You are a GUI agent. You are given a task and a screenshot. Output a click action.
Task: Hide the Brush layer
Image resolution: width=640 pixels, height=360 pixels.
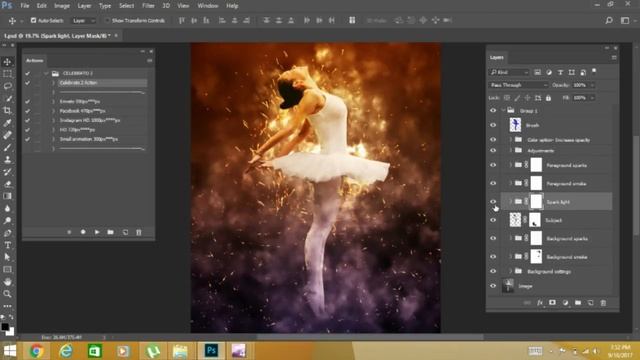tap(493, 125)
